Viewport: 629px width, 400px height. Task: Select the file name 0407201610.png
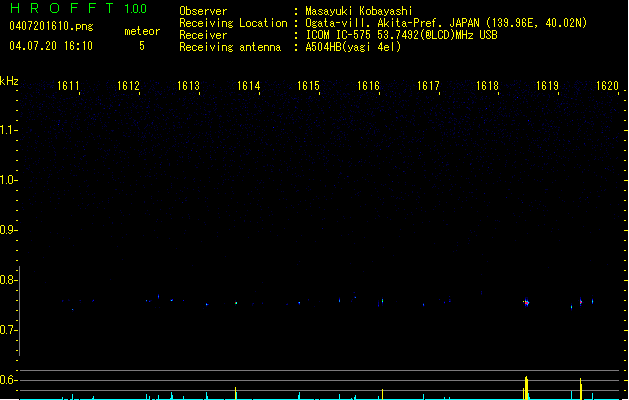pos(51,26)
